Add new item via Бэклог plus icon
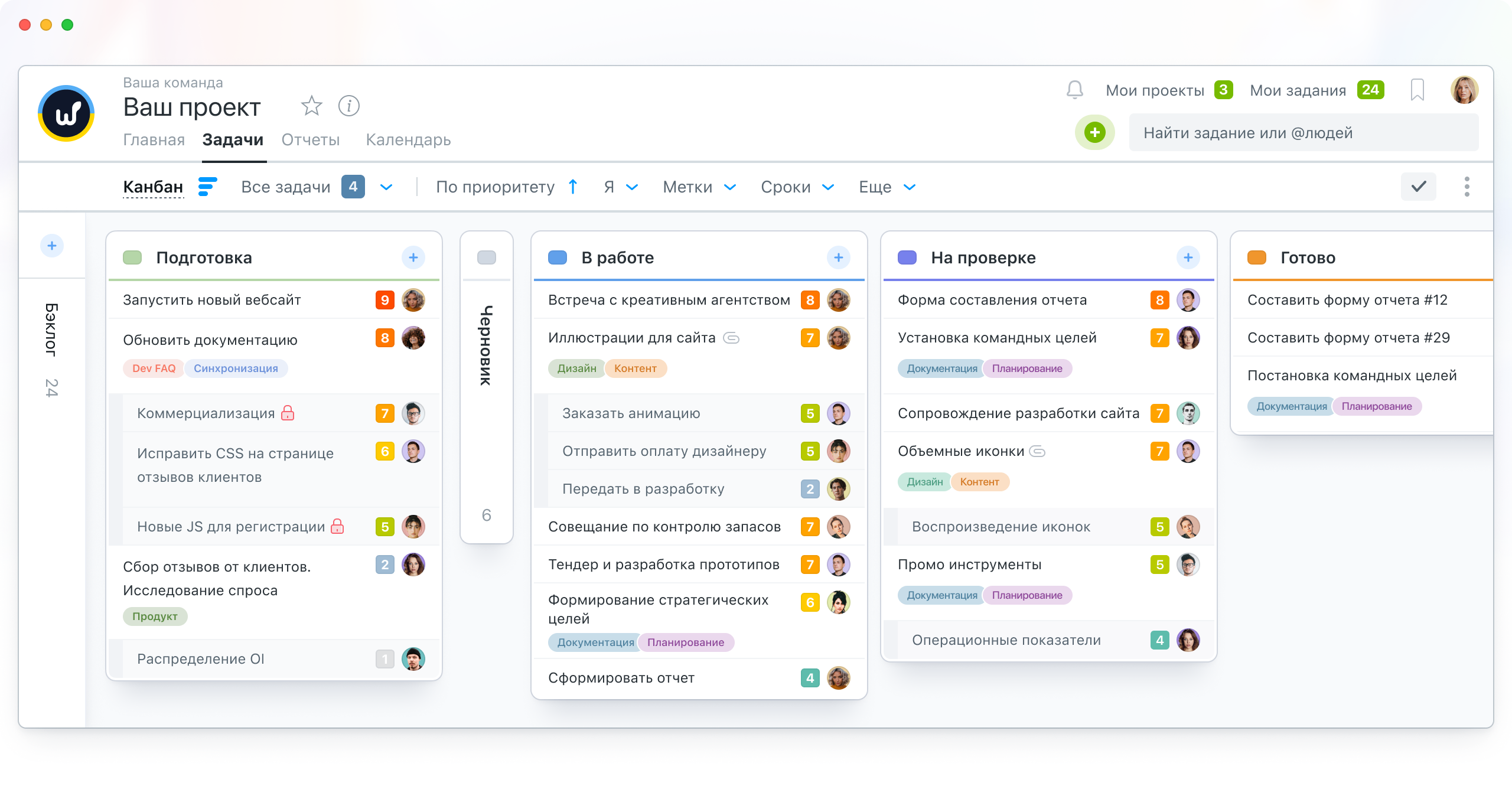Viewport: 1512px width, 796px height. click(52, 246)
